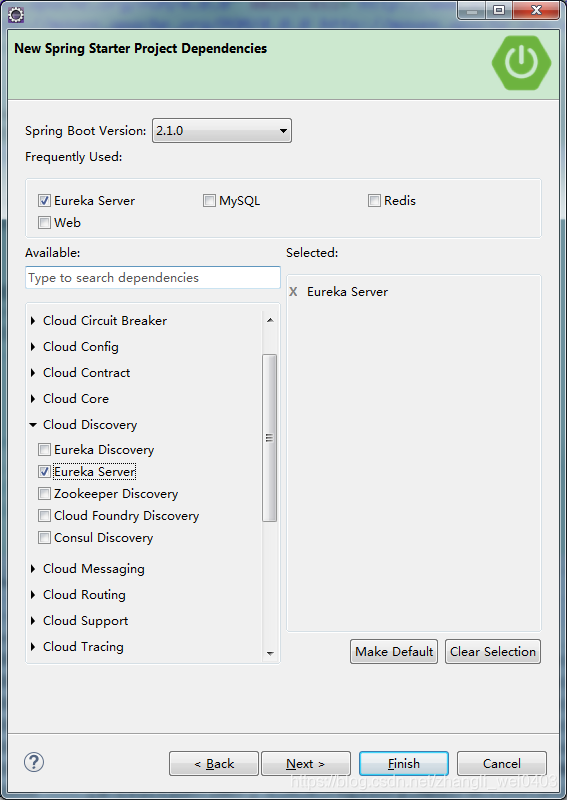567x800 pixels.
Task: Click the Back button
Action: 214,763
